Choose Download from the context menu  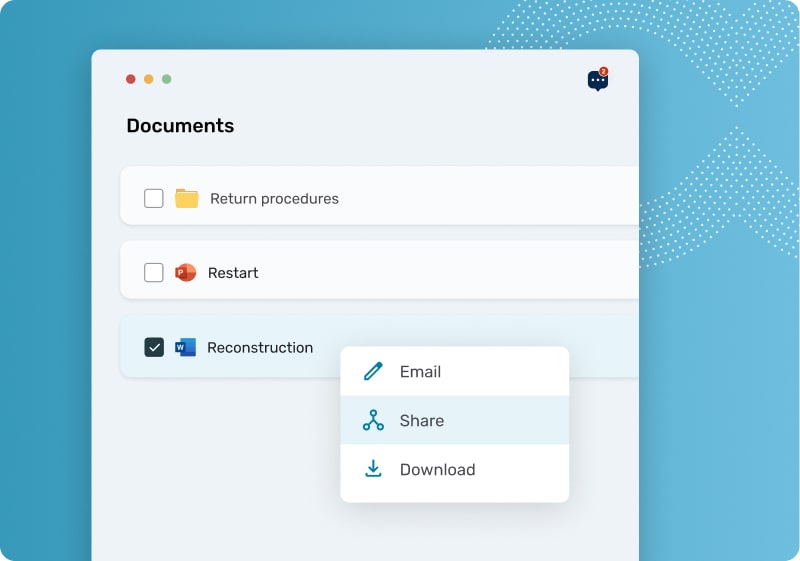tap(455, 469)
